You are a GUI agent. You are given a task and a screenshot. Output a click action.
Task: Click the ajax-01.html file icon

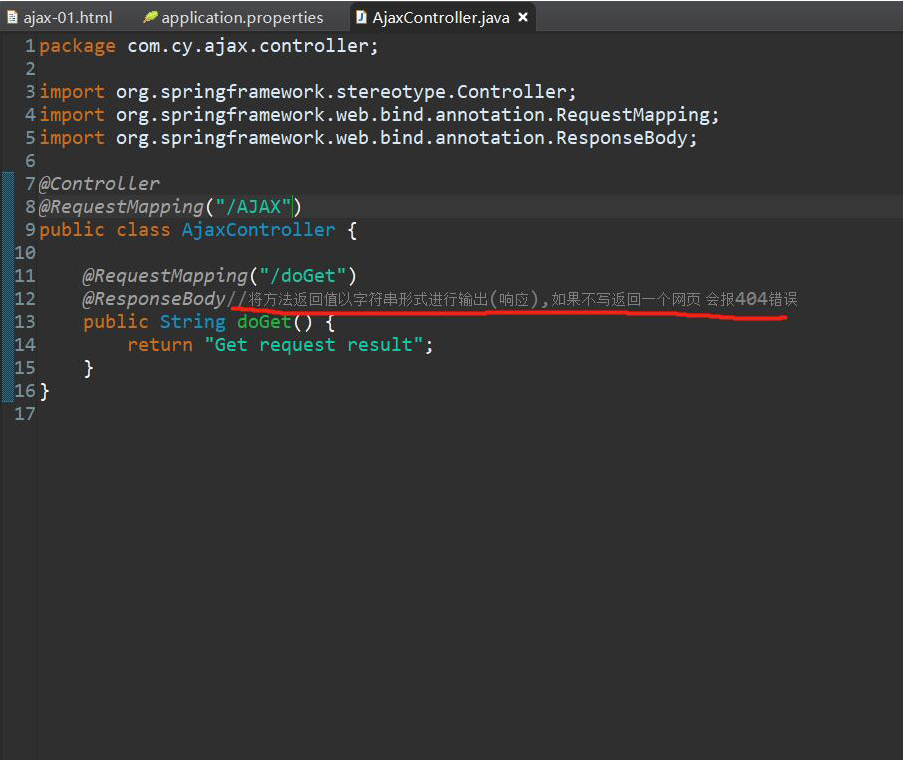click(x=12, y=17)
